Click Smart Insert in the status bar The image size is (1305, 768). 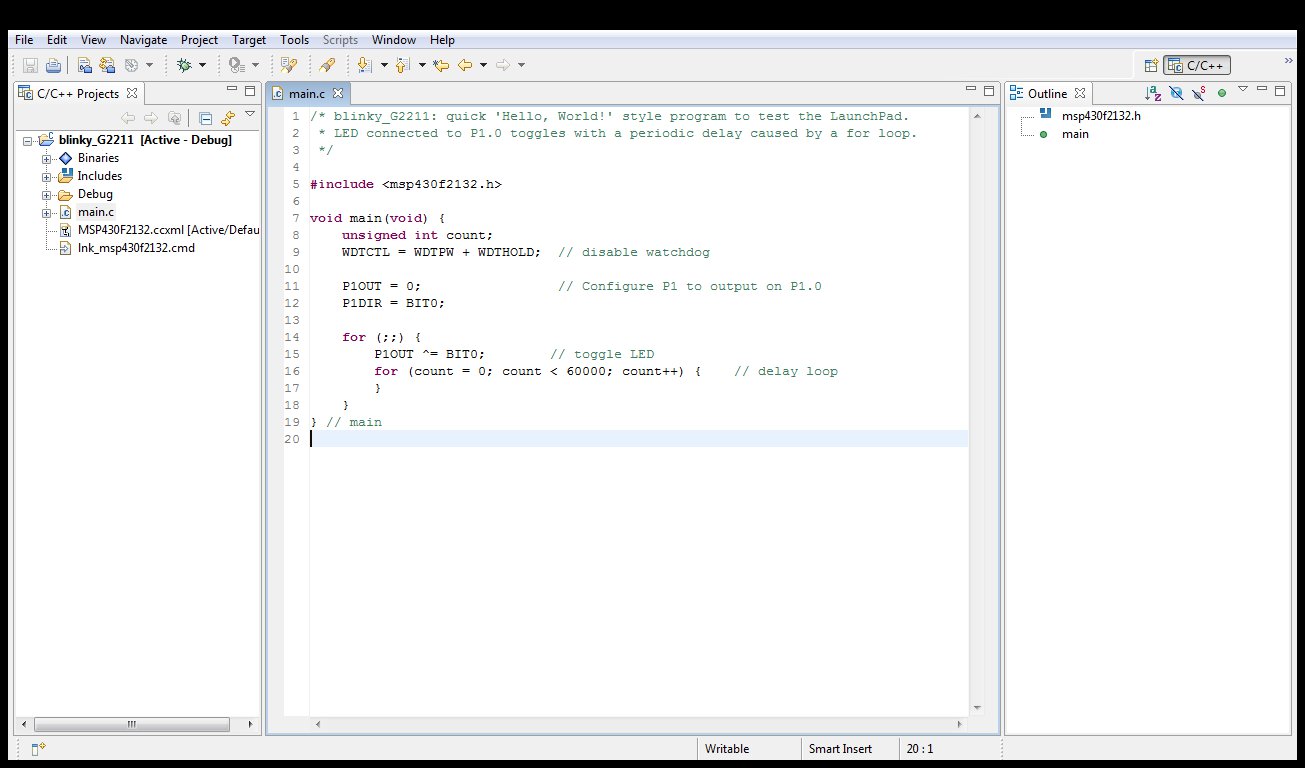843,748
